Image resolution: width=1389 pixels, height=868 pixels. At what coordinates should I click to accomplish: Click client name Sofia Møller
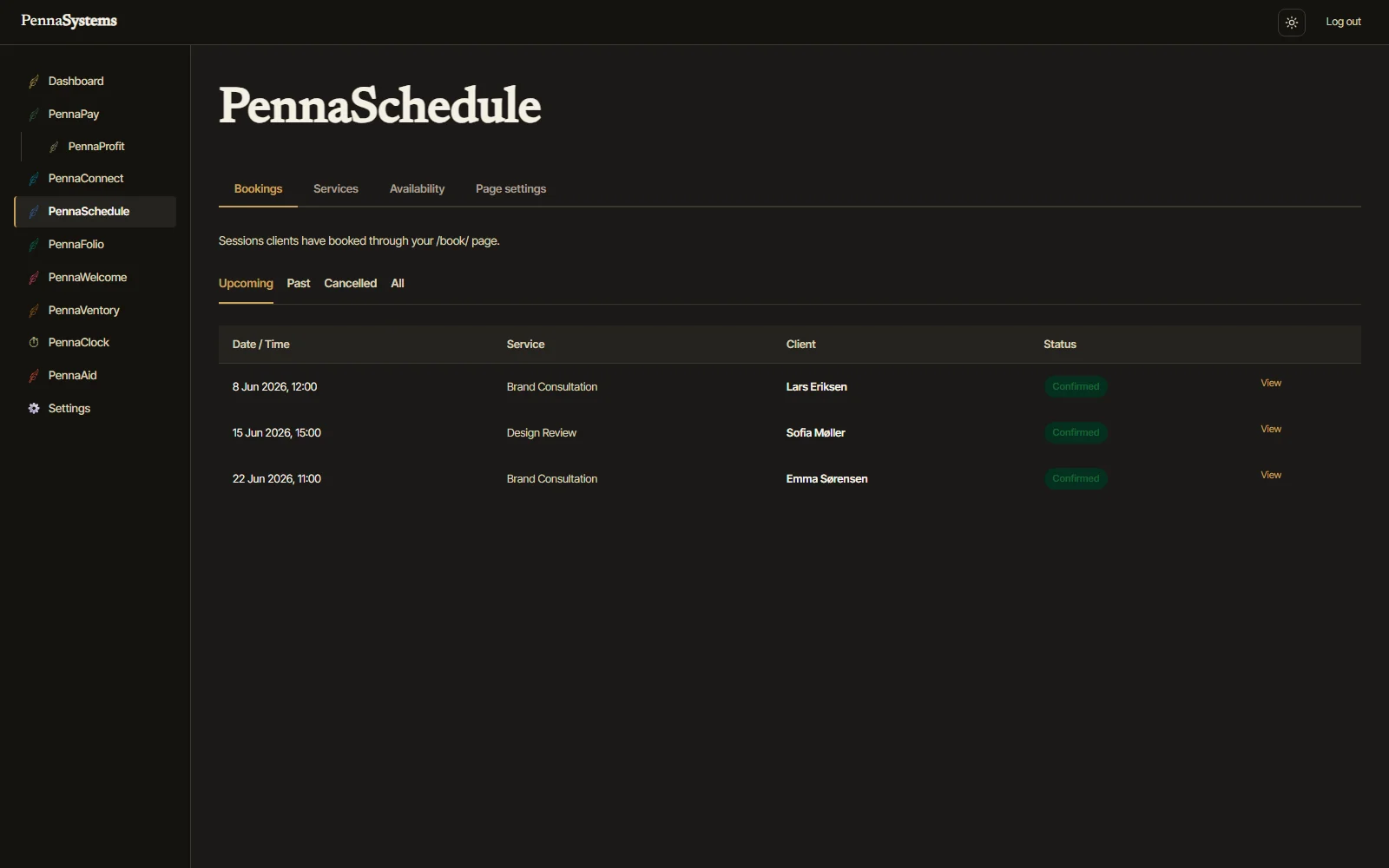[815, 433]
